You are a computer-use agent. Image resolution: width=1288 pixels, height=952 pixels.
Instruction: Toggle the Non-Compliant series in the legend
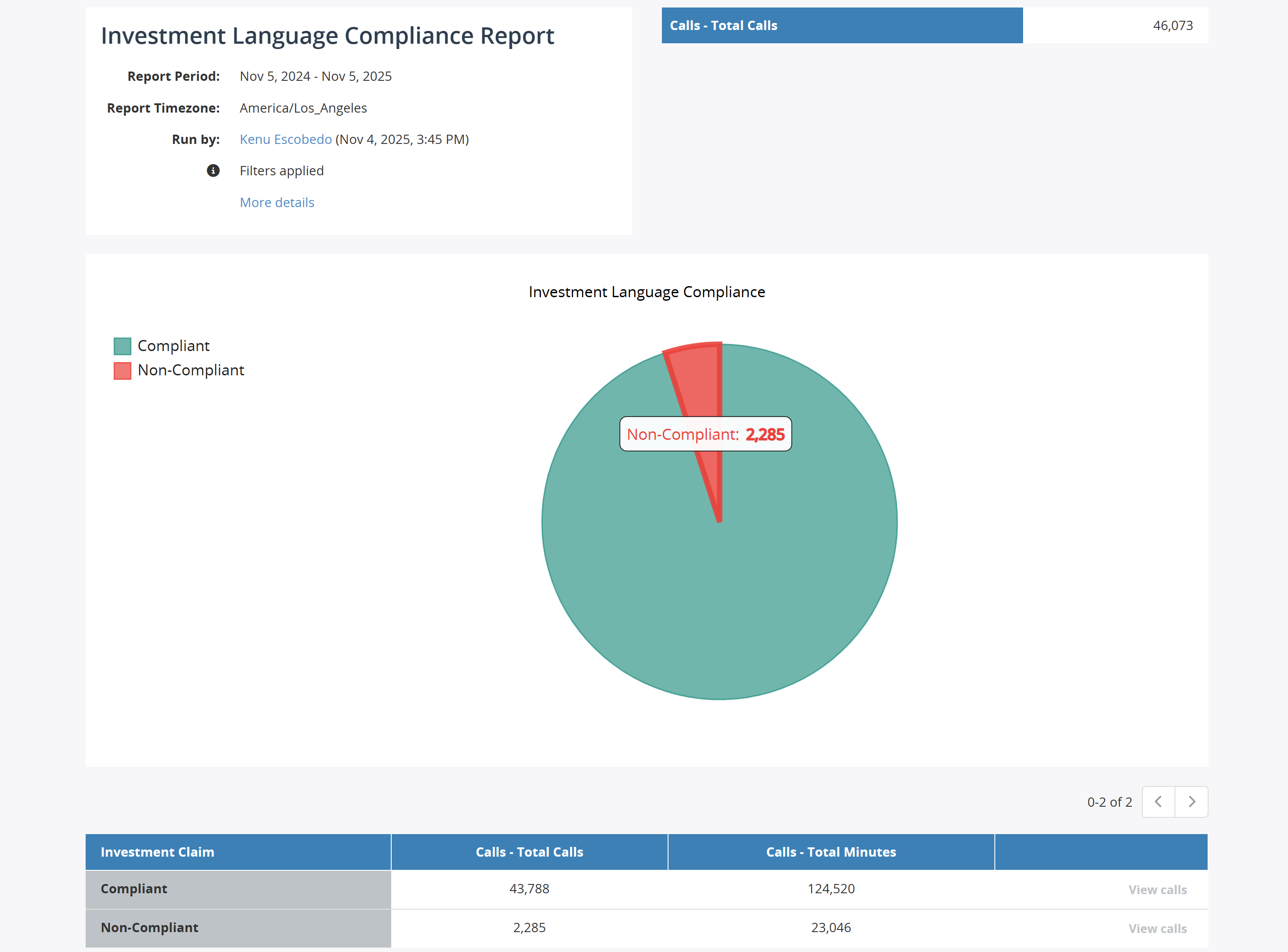click(191, 370)
